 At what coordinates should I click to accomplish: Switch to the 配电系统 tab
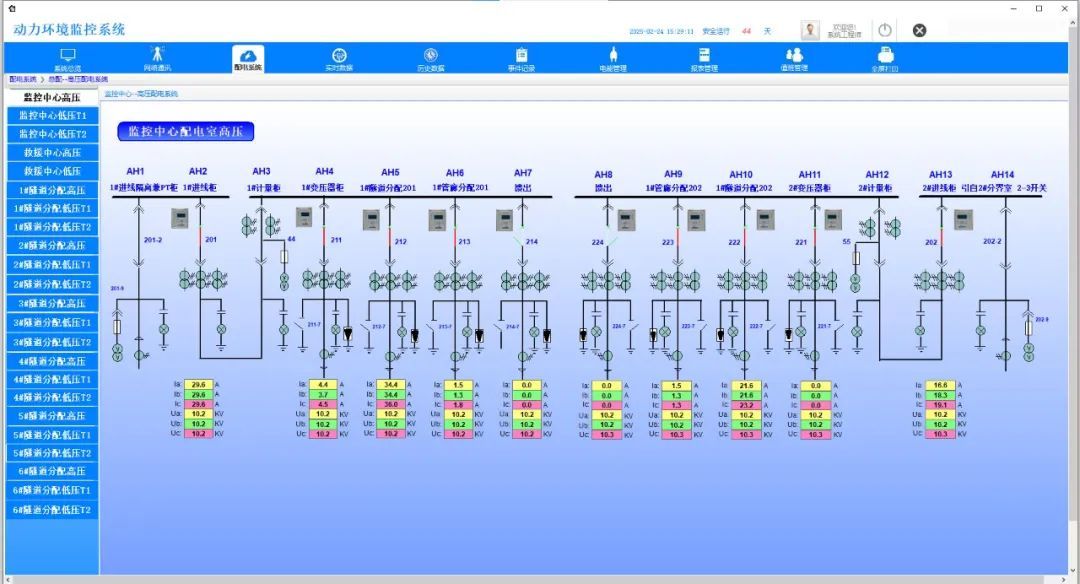(248, 58)
